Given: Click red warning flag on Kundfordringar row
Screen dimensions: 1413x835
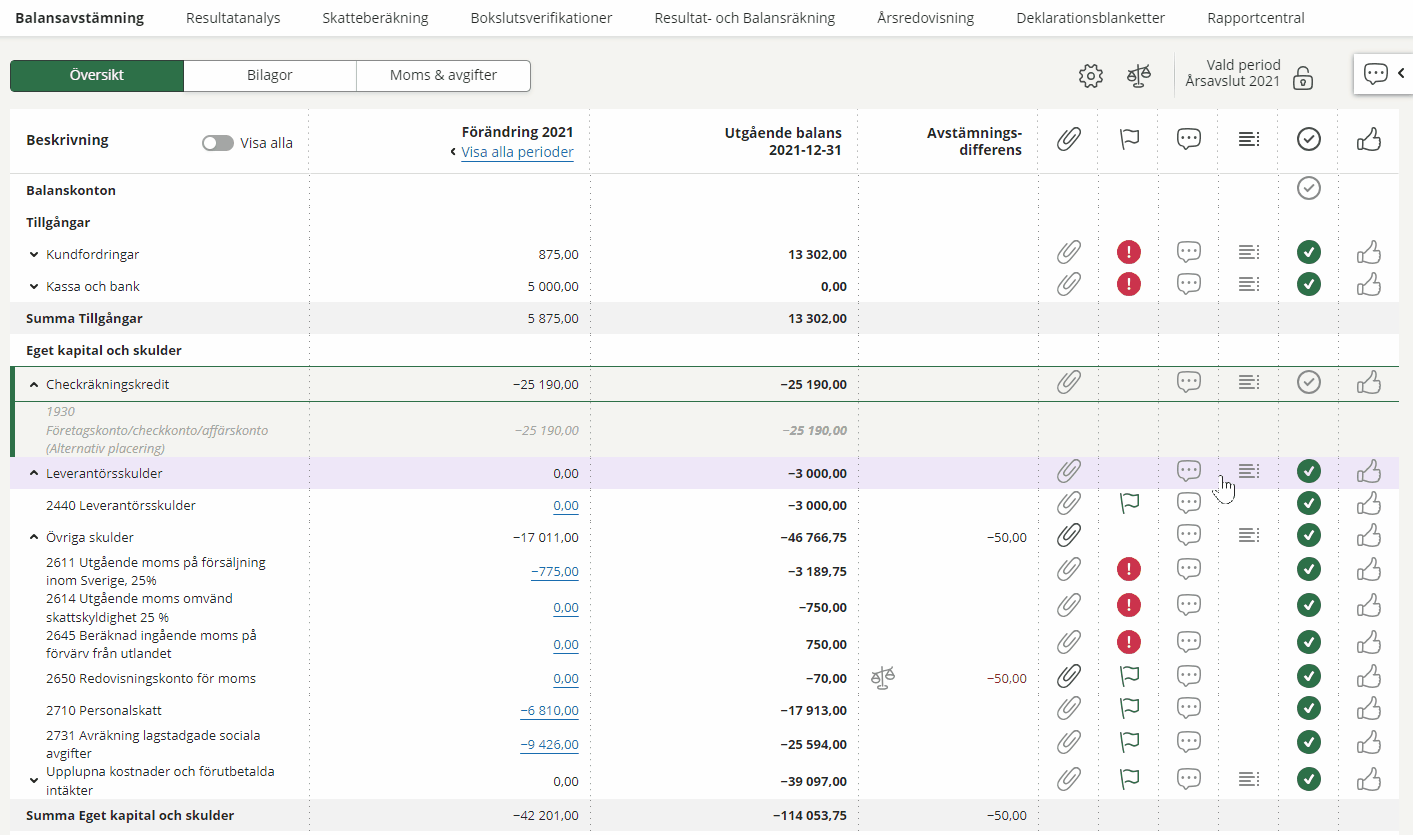Looking at the screenshot, I should pyautogui.click(x=1129, y=252).
